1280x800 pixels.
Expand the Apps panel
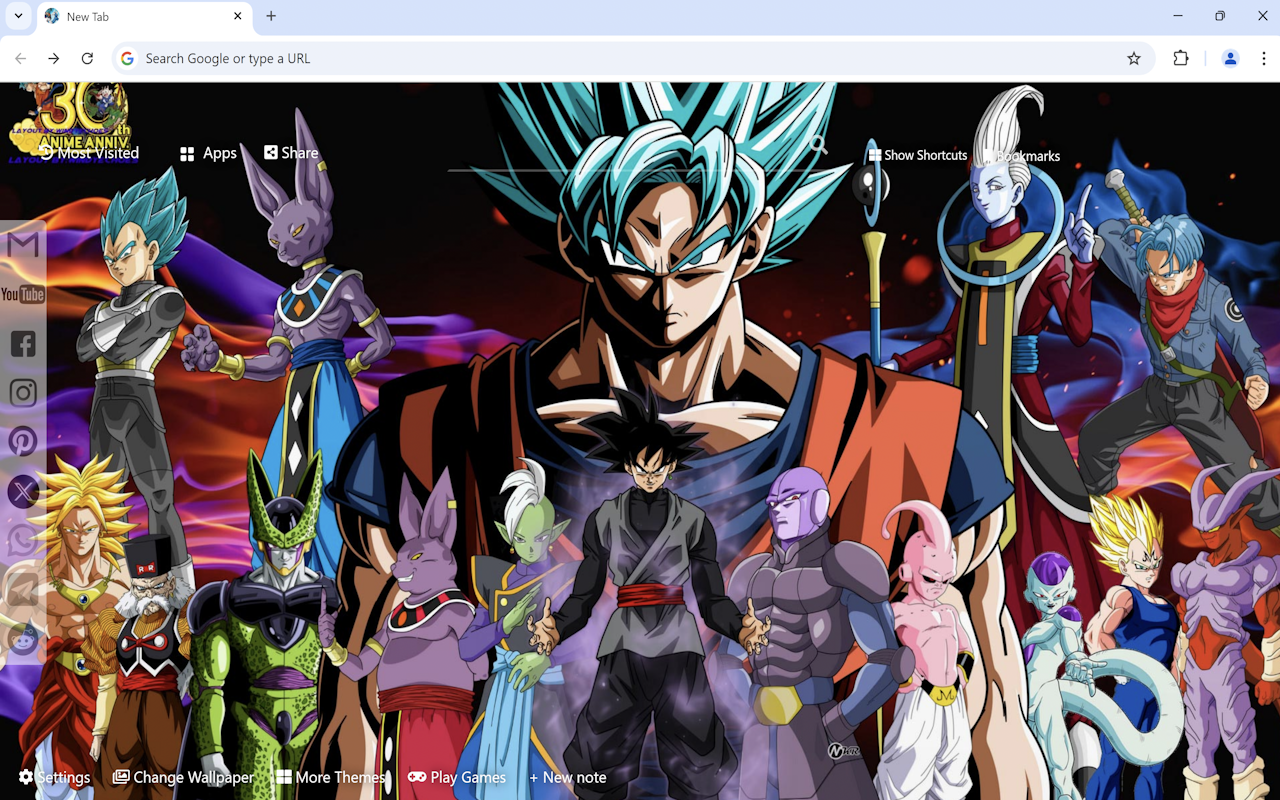click(208, 152)
